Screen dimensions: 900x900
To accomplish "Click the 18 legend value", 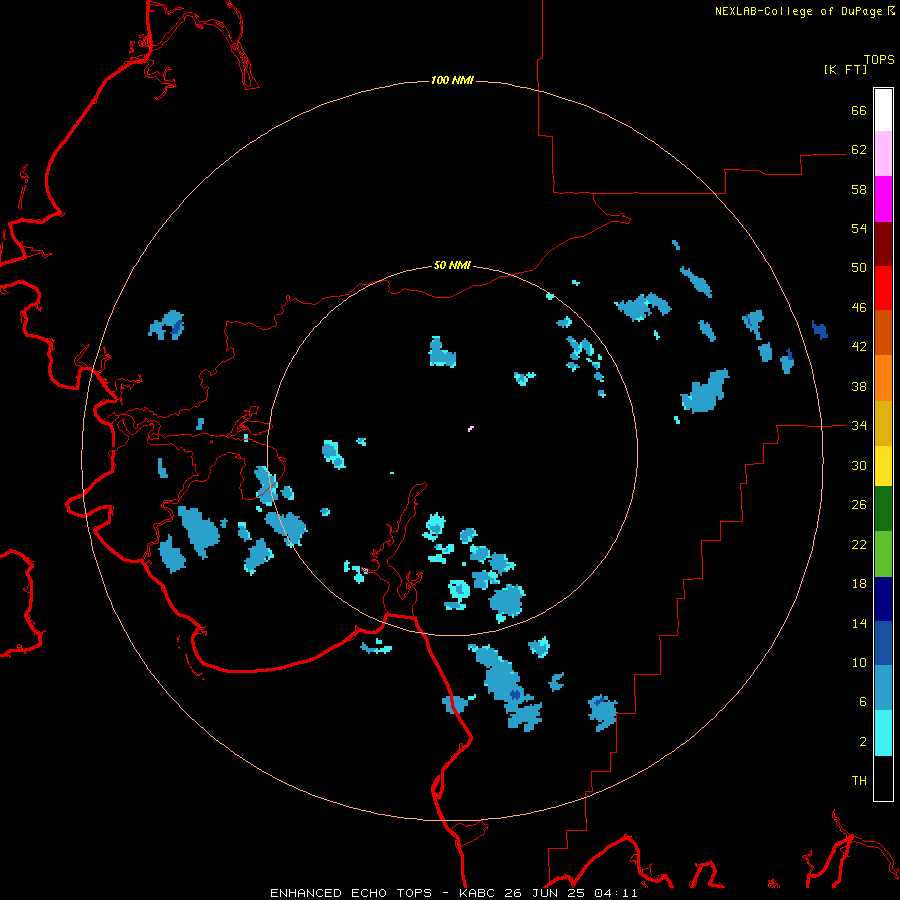I will coord(859,584).
